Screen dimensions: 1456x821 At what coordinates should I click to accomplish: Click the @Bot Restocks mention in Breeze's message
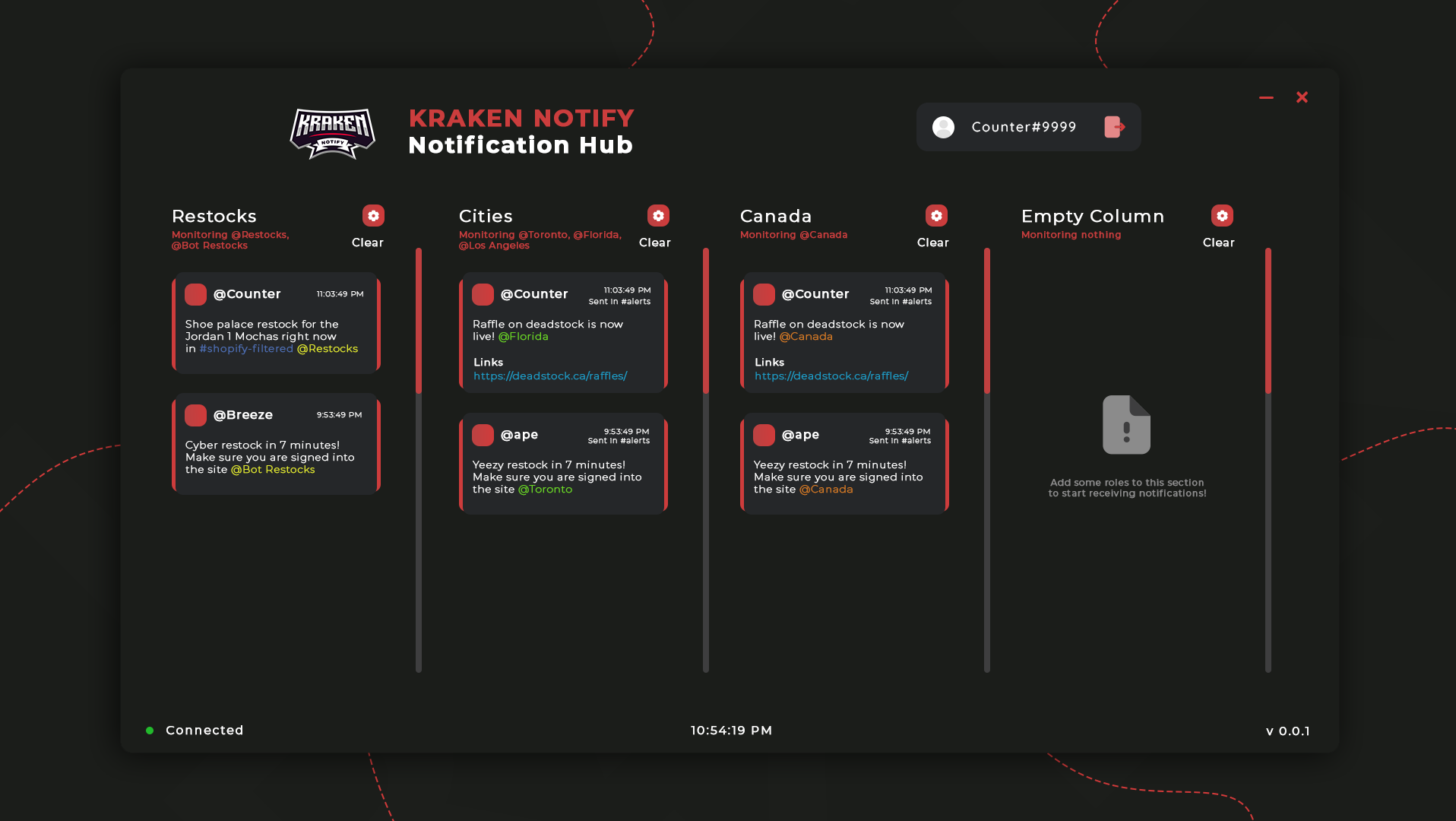(273, 470)
